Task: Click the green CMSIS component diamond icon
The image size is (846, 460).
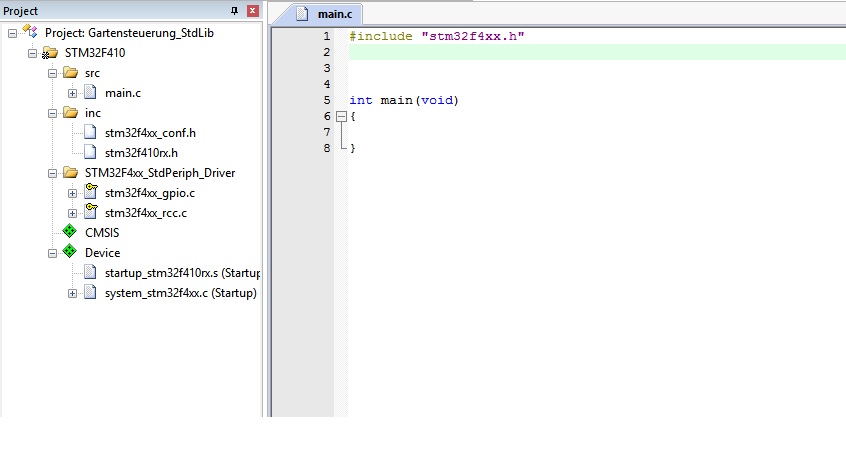Action: 70,231
